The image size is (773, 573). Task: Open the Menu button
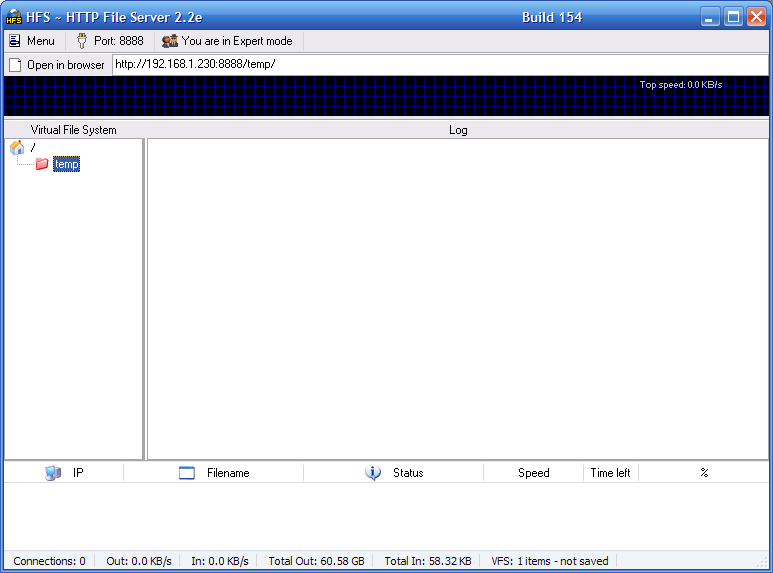pyautogui.click(x=32, y=41)
